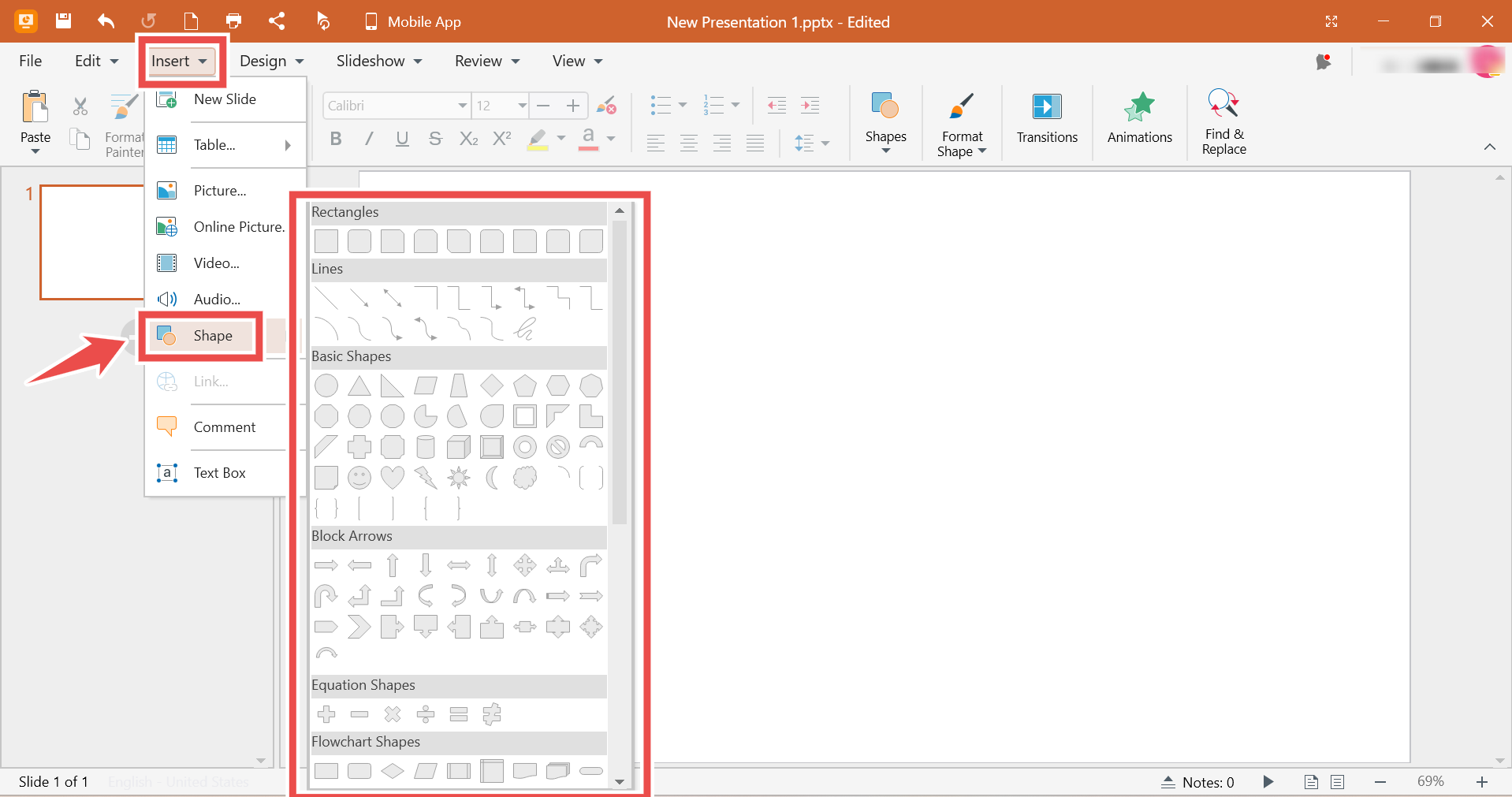Image resolution: width=1512 pixels, height=797 pixels.
Task: Toggle bold formatting
Action: 336,139
